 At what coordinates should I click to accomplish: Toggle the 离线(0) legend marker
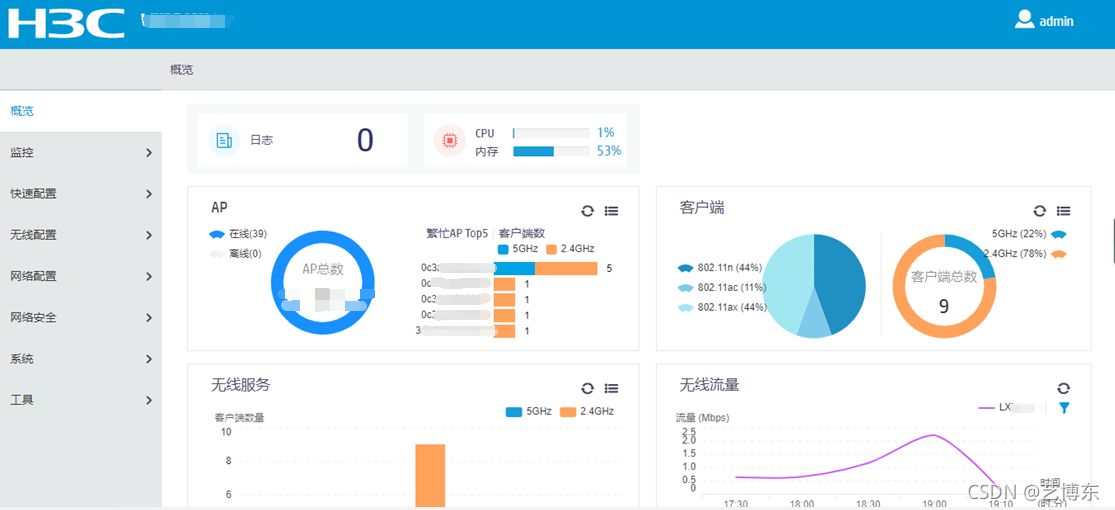click(x=217, y=253)
